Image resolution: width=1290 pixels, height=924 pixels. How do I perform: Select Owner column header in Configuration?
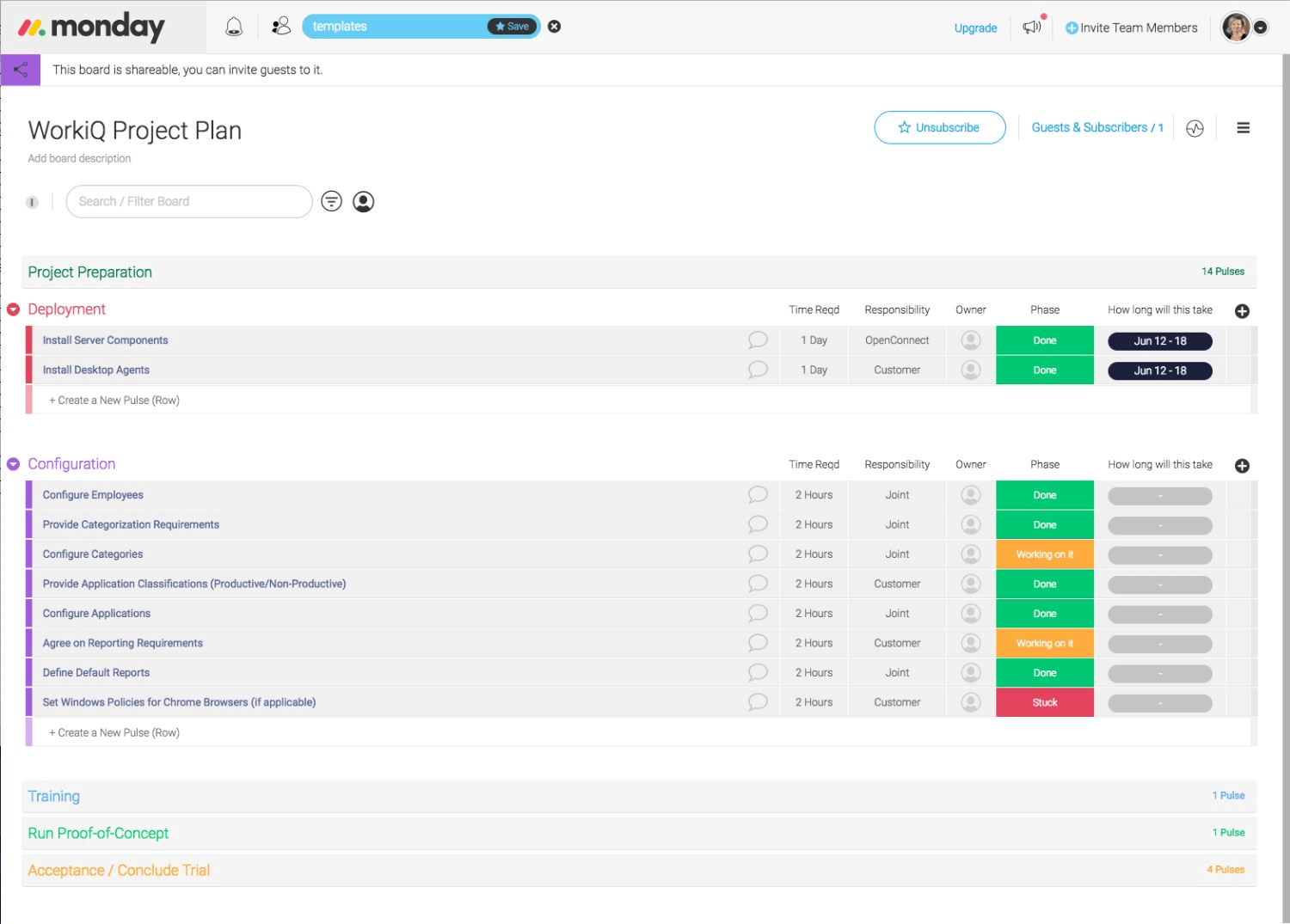coord(971,465)
